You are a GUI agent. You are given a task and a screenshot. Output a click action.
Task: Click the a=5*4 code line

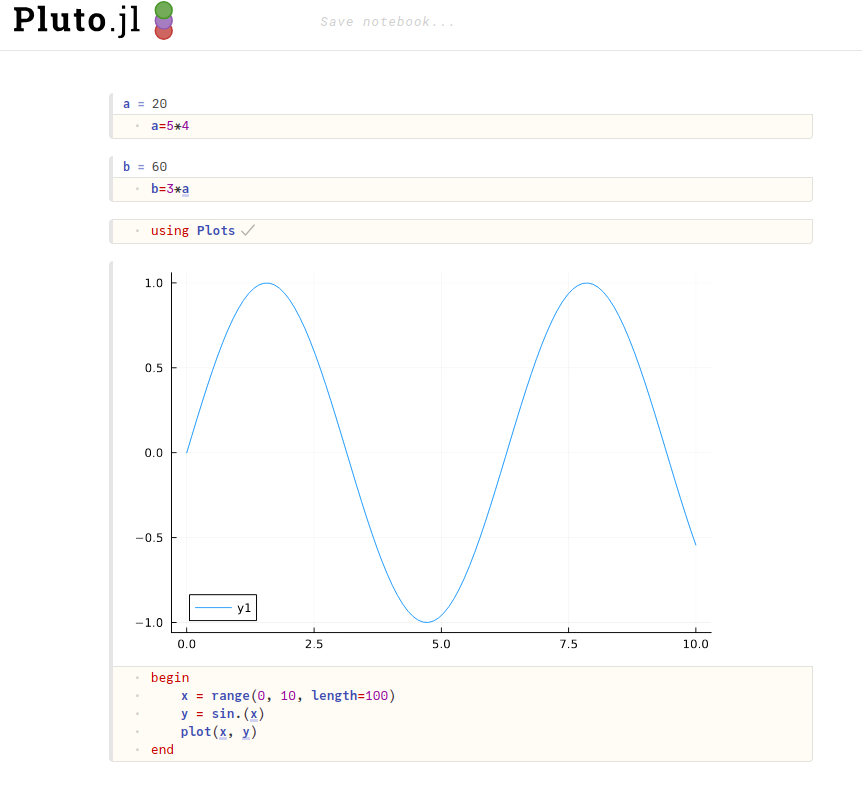coord(170,126)
